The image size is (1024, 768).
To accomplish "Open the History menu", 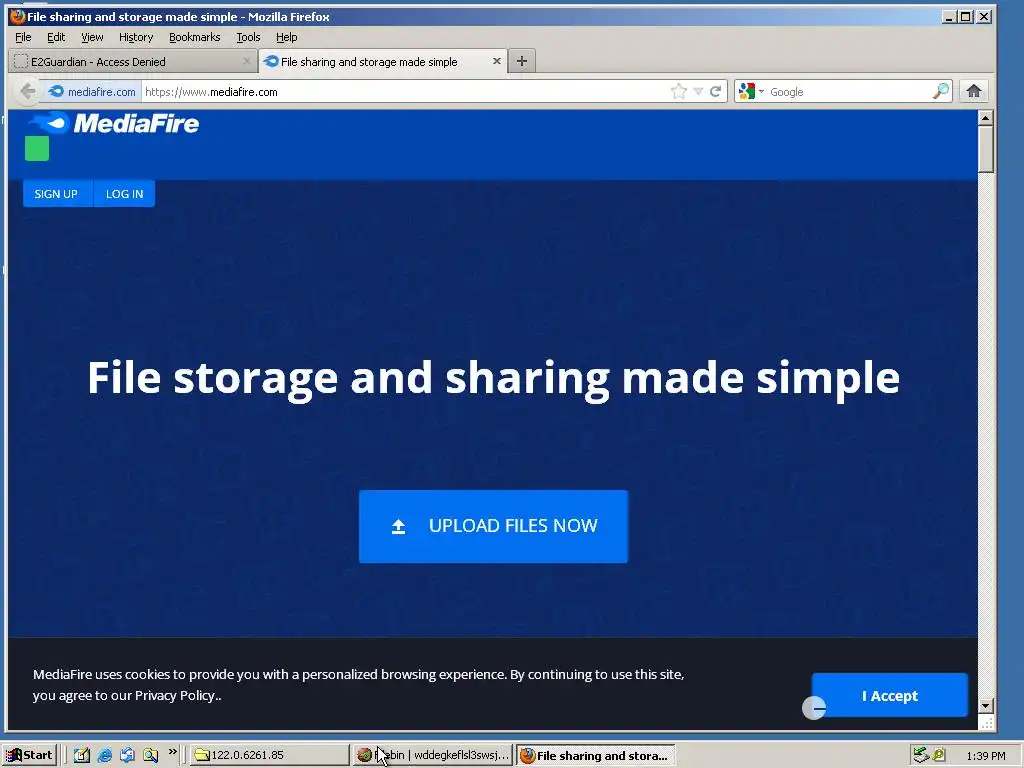I will pos(136,37).
